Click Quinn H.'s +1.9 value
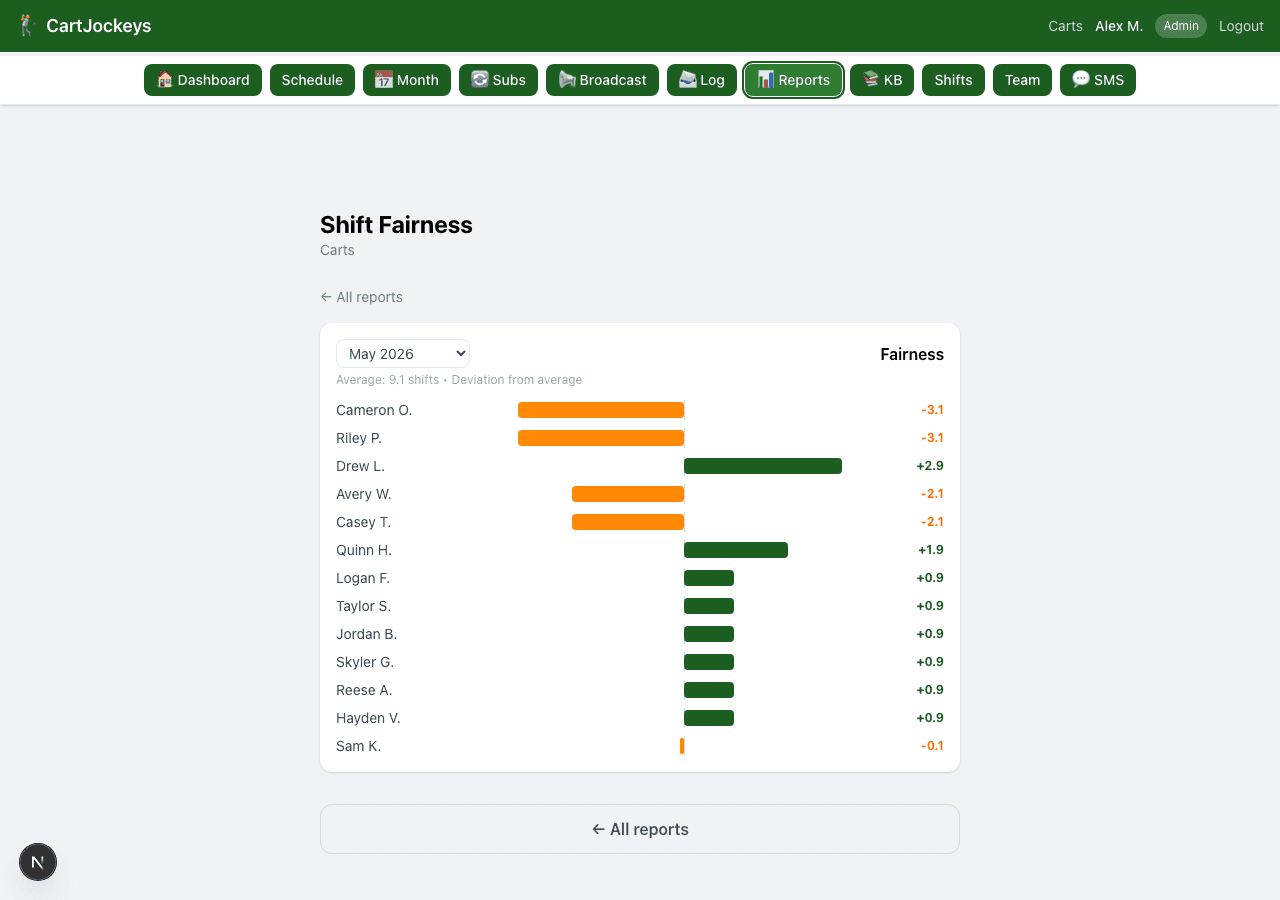1280x900 pixels. pyautogui.click(x=931, y=550)
